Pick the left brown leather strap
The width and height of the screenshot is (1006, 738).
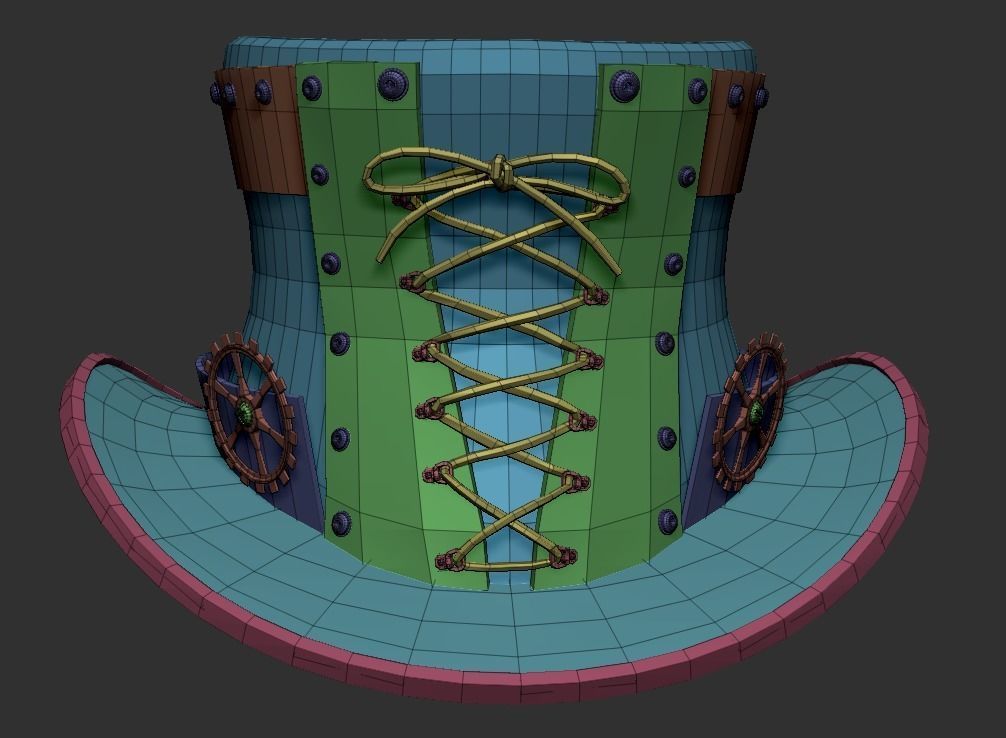point(263,130)
